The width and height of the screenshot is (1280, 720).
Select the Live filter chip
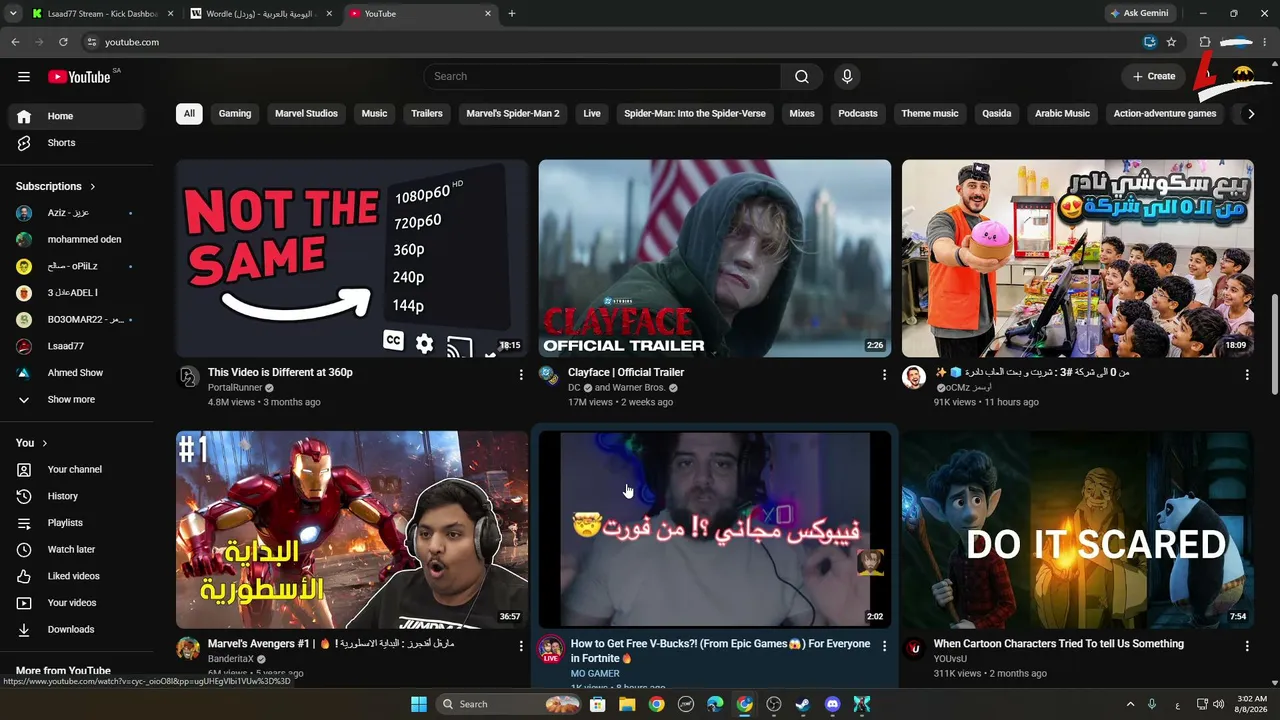pyautogui.click(x=592, y=114)
